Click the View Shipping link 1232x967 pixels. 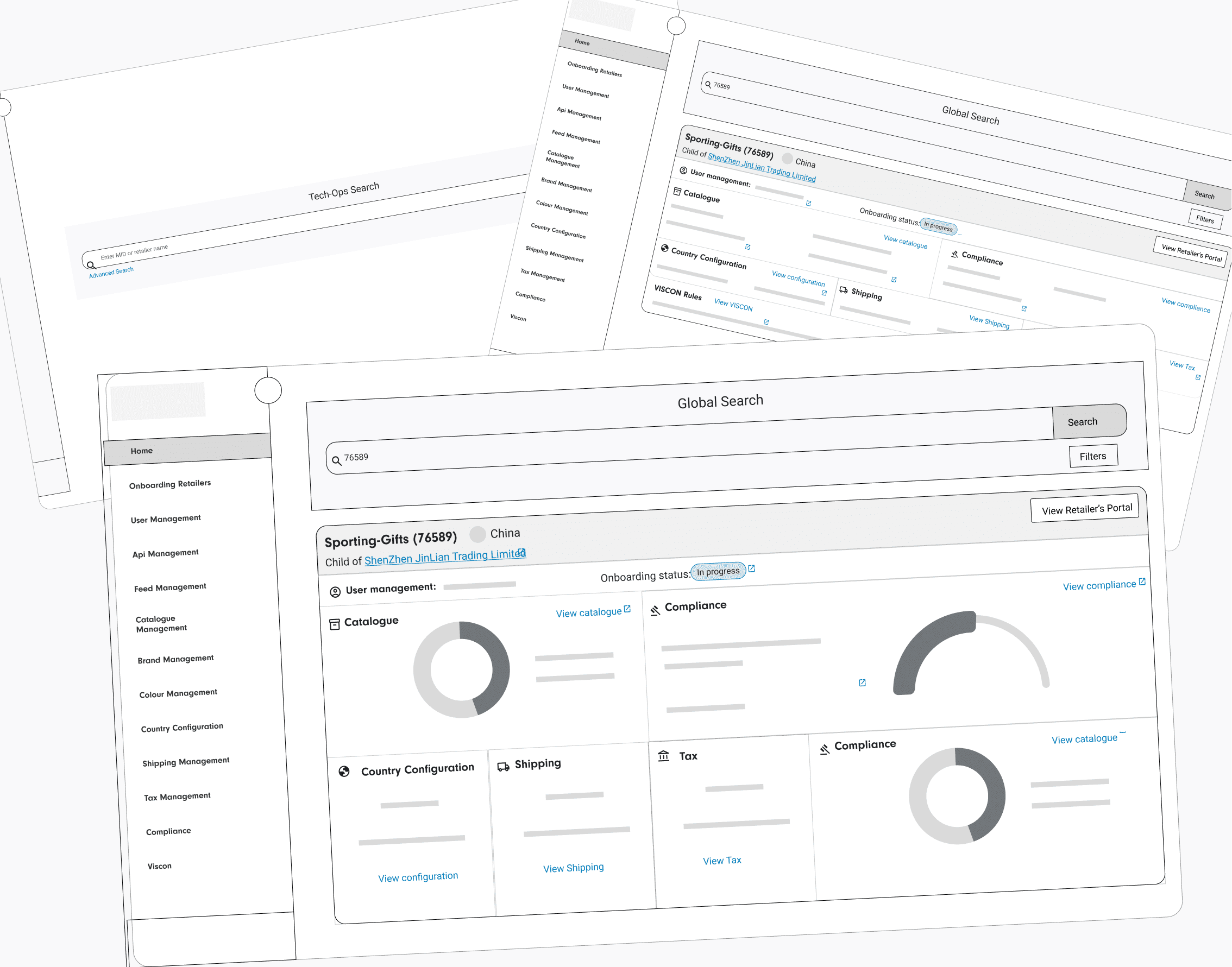[x=573, y=868]
